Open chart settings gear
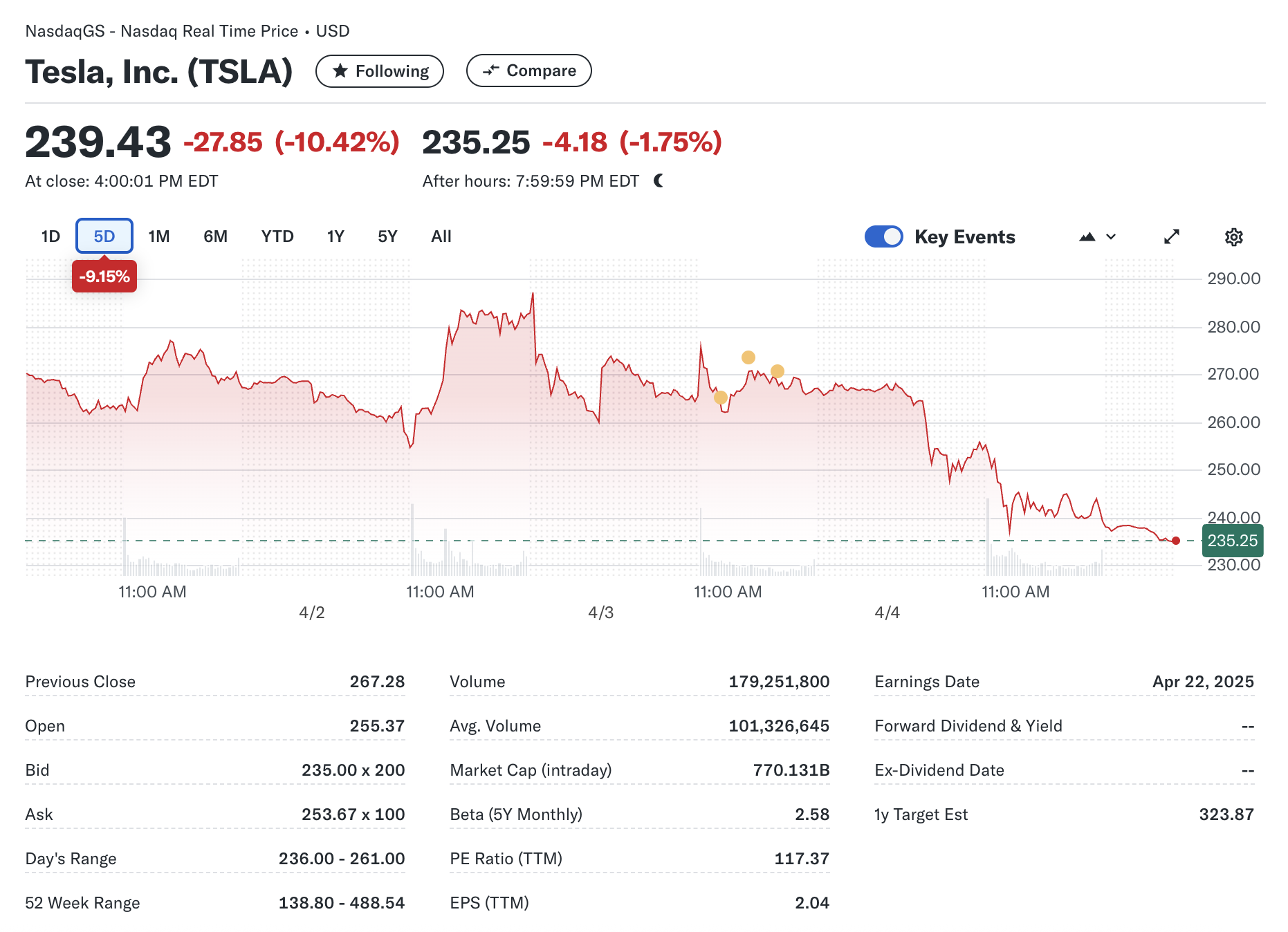This screenshot has width=1288, height=932. point(1234,237)
